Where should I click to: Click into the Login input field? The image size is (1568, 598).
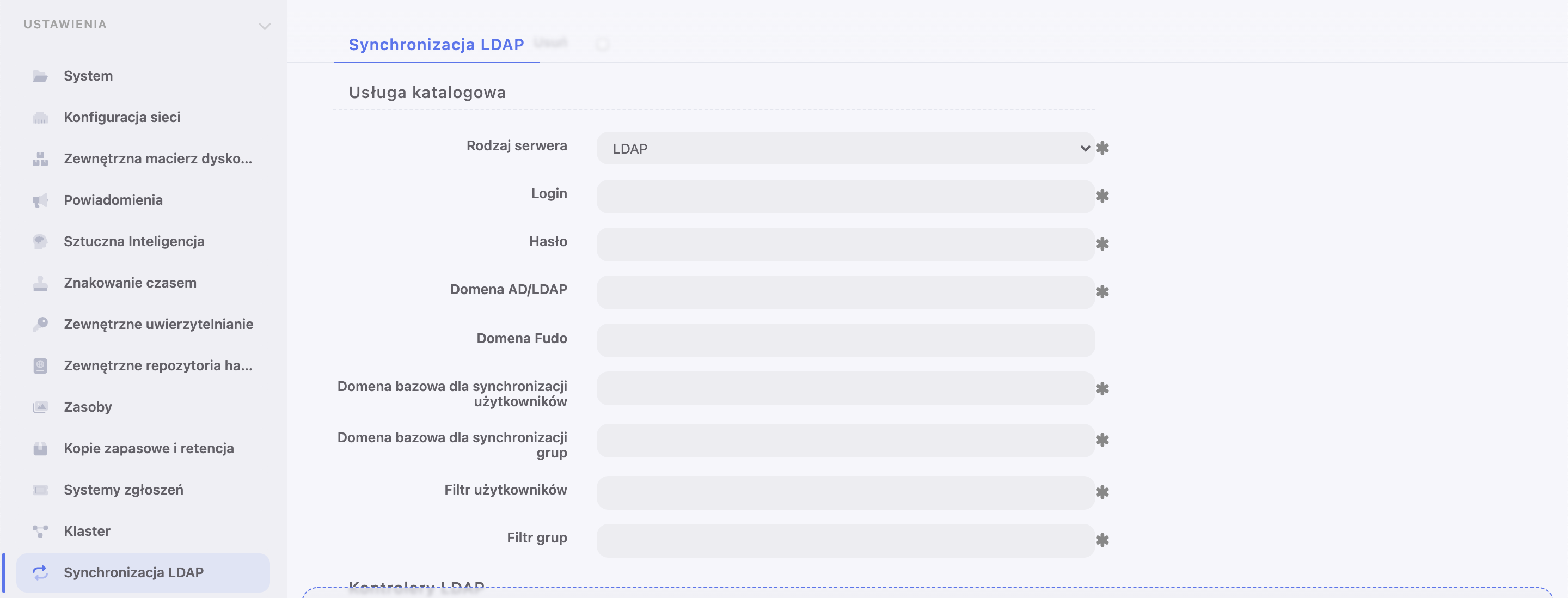pyautogui.click(x=846, y=197)
